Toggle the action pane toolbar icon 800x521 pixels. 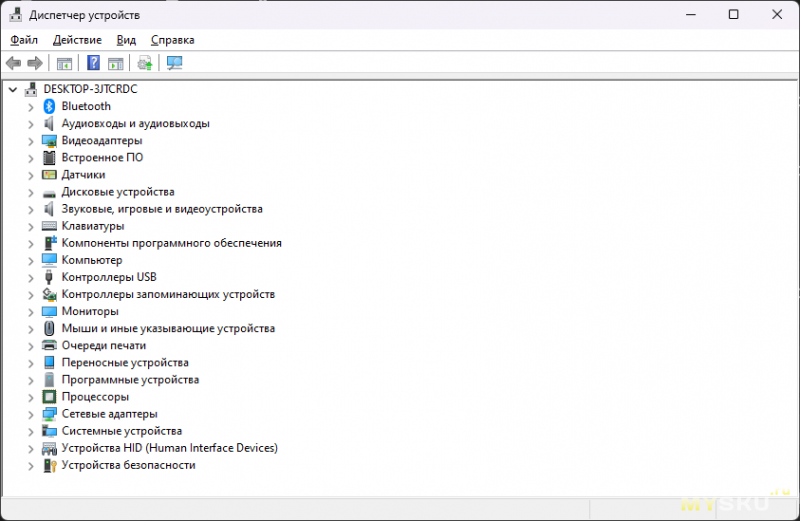[x=116, y=63]
